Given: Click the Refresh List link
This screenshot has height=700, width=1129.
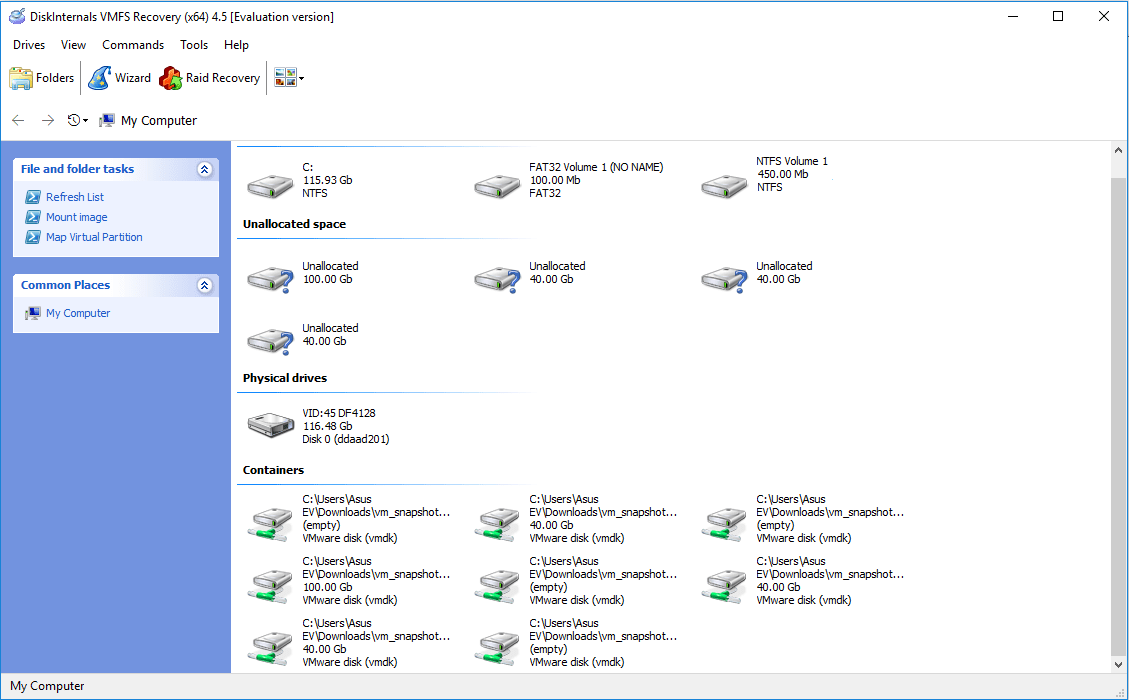Looking at the screenshot, I should 75,197.
